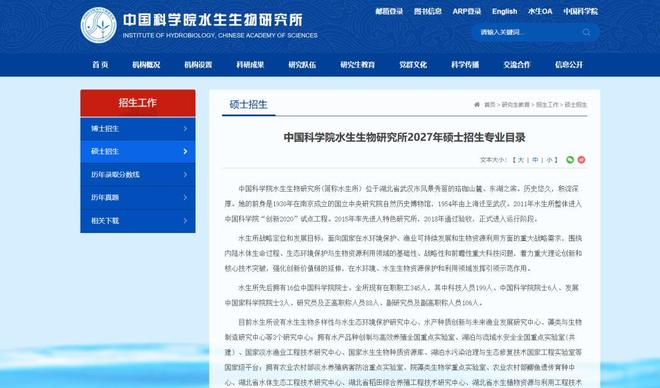
Task: Click the Institute of Hydrobiology logo emblem
Action: [x=98, y=25]
